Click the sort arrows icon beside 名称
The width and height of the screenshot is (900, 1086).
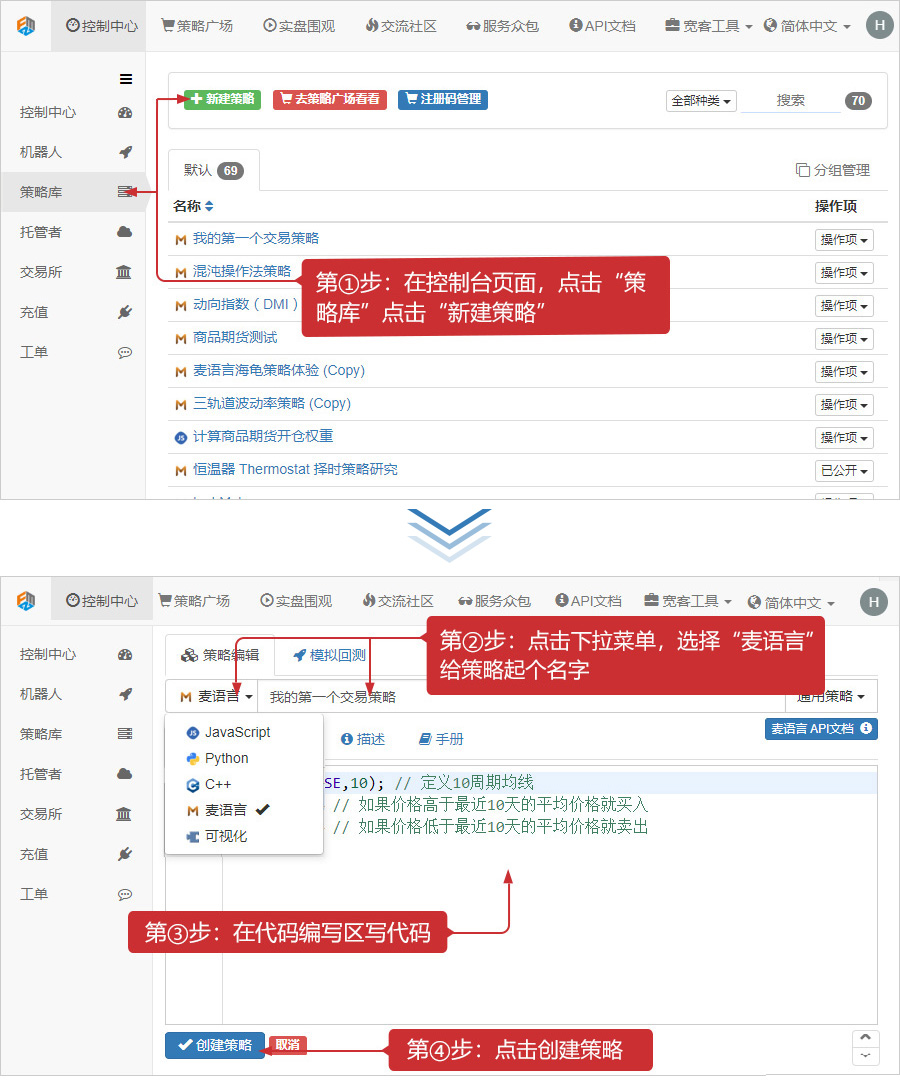[x=209, y=206]
